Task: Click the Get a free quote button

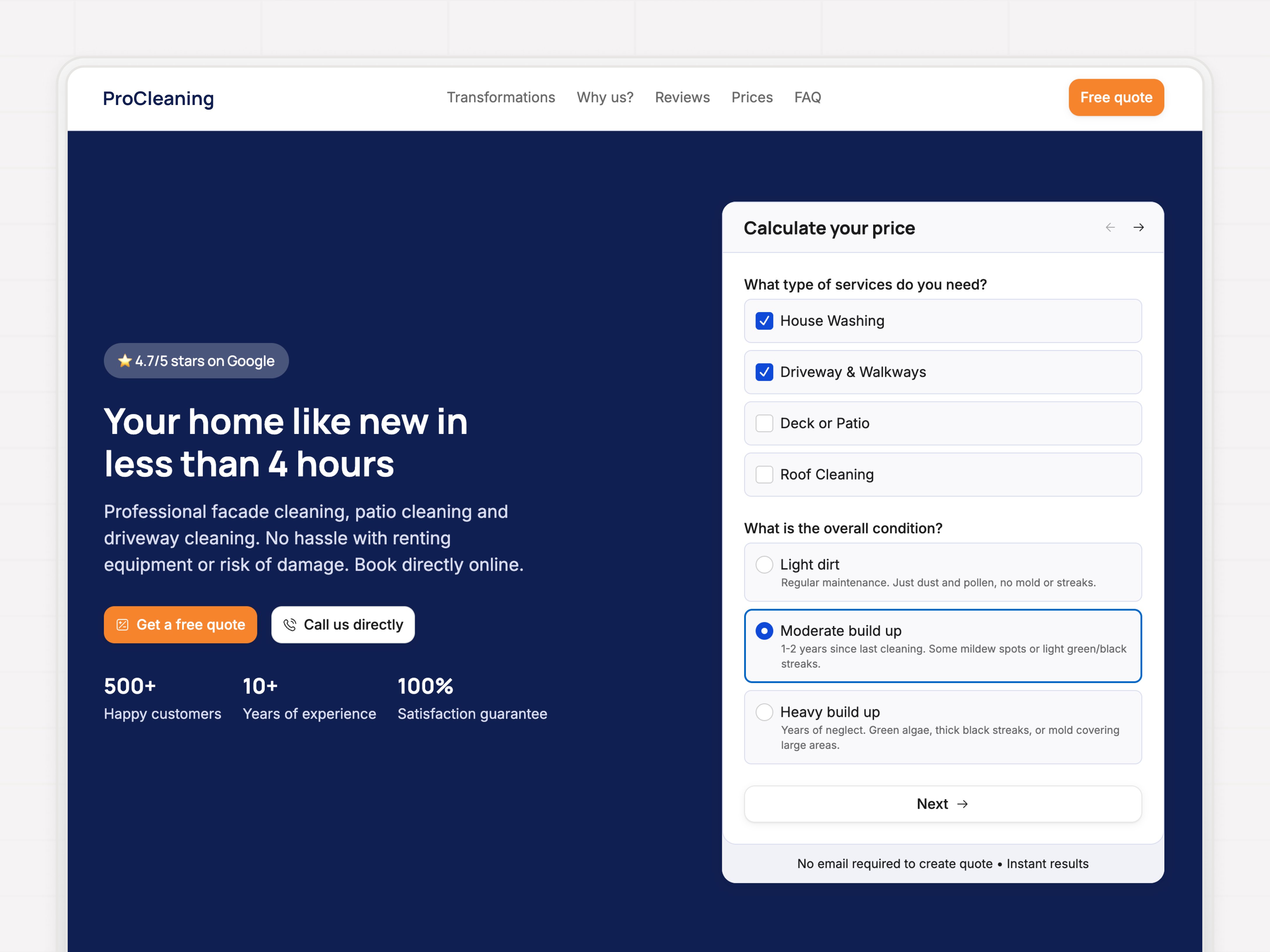Action: tap(180, 624)
